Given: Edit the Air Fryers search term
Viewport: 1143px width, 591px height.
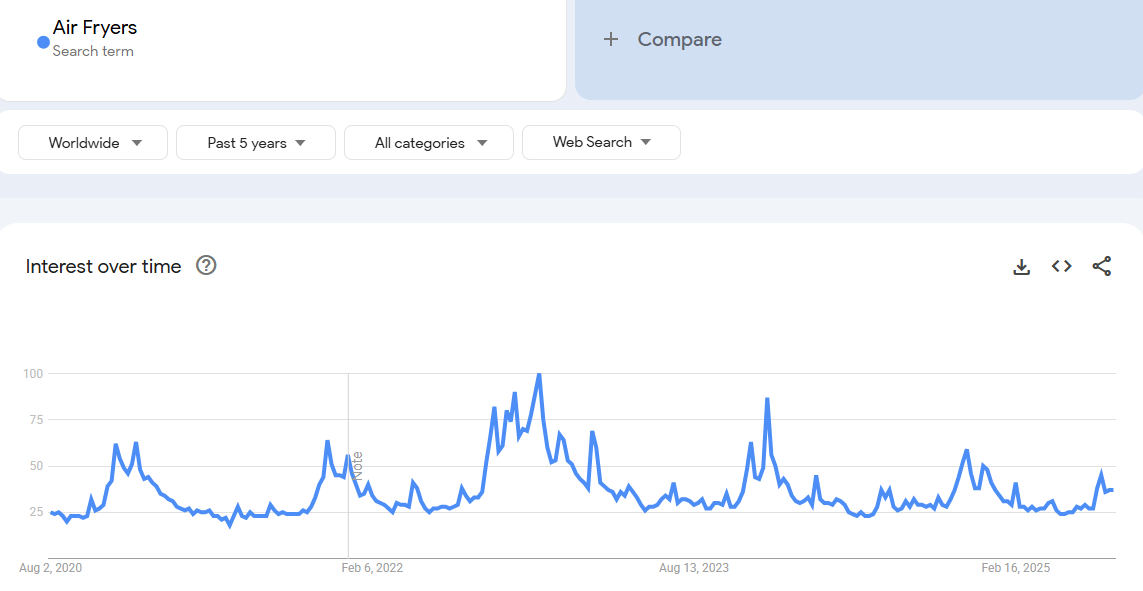Looking at the screenshot, I should (95, 28).
